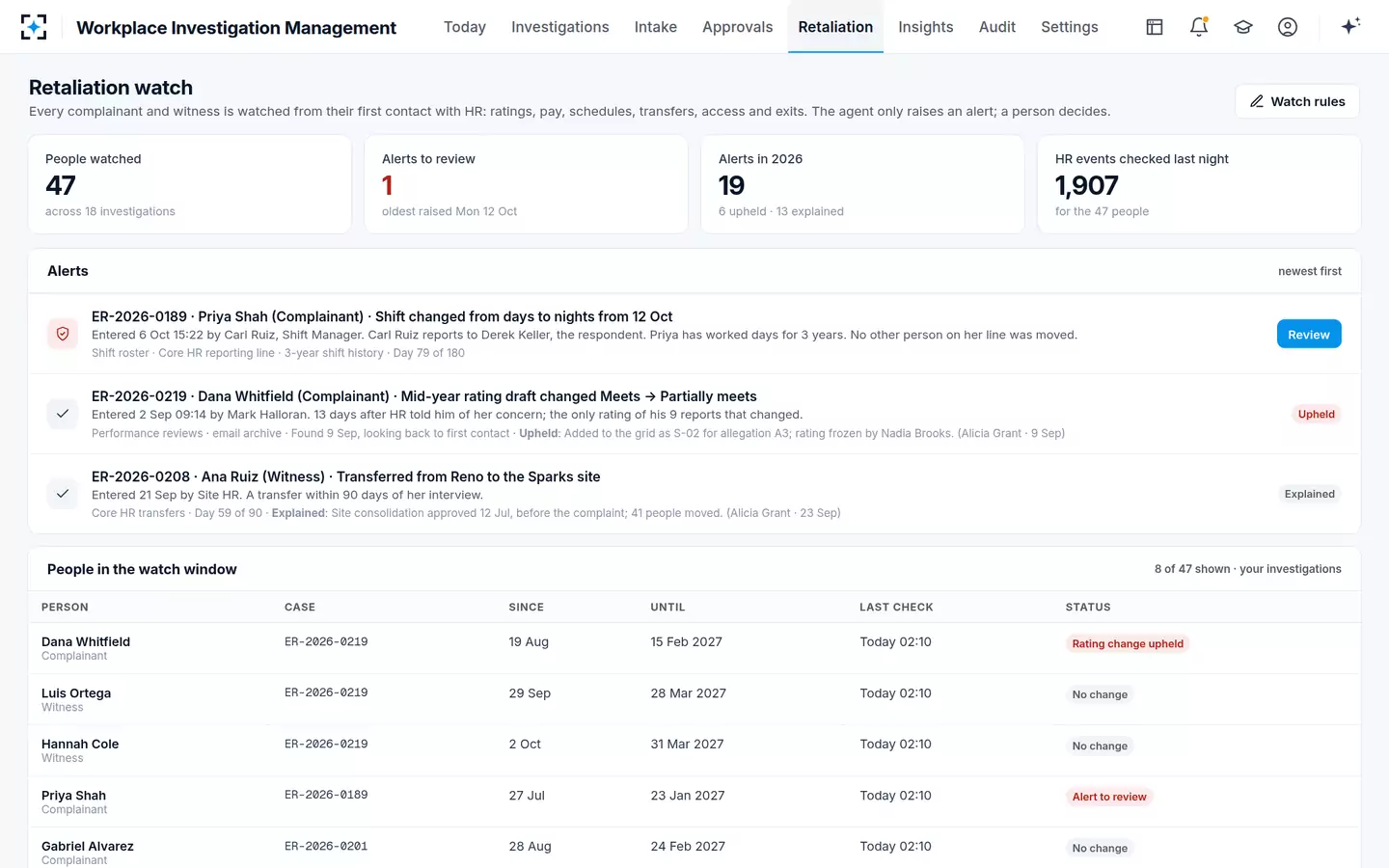Open the user account icon
This screenshot has height=868, width=1389.
click(x=1288, y=27)
